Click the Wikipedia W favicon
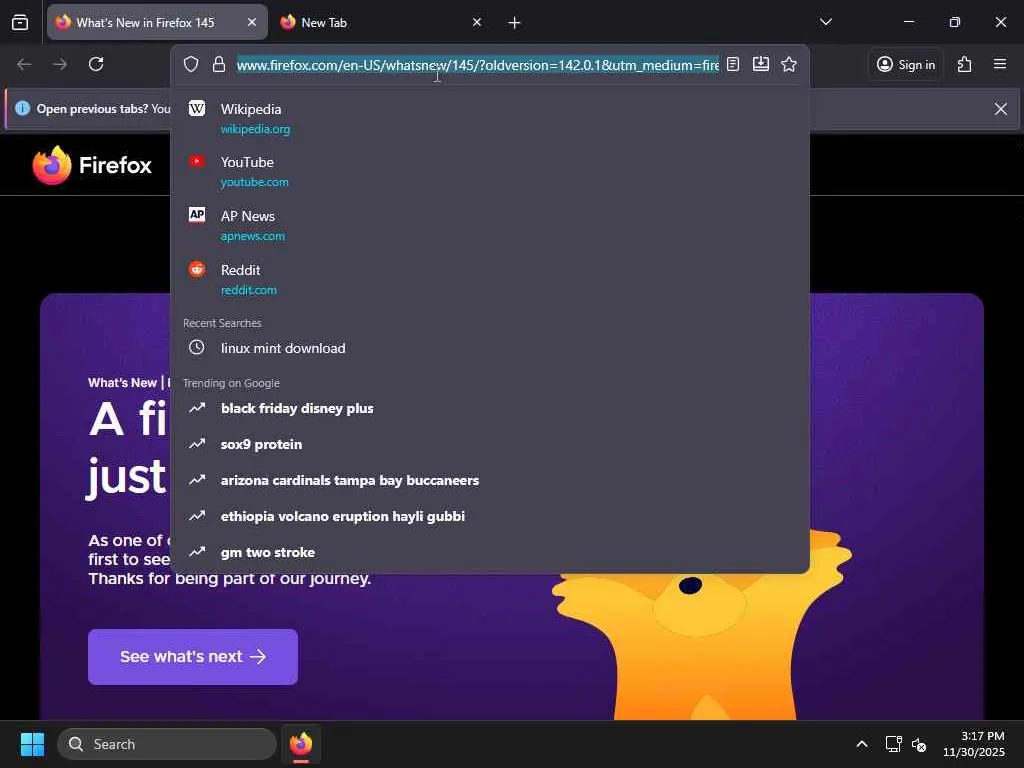 coord(197,108)
